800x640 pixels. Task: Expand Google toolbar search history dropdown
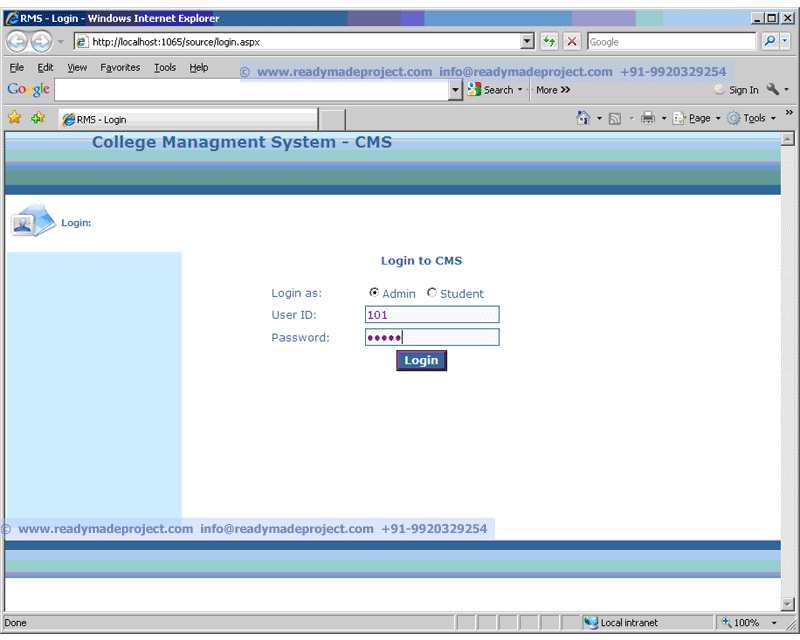tap(455, 90)
